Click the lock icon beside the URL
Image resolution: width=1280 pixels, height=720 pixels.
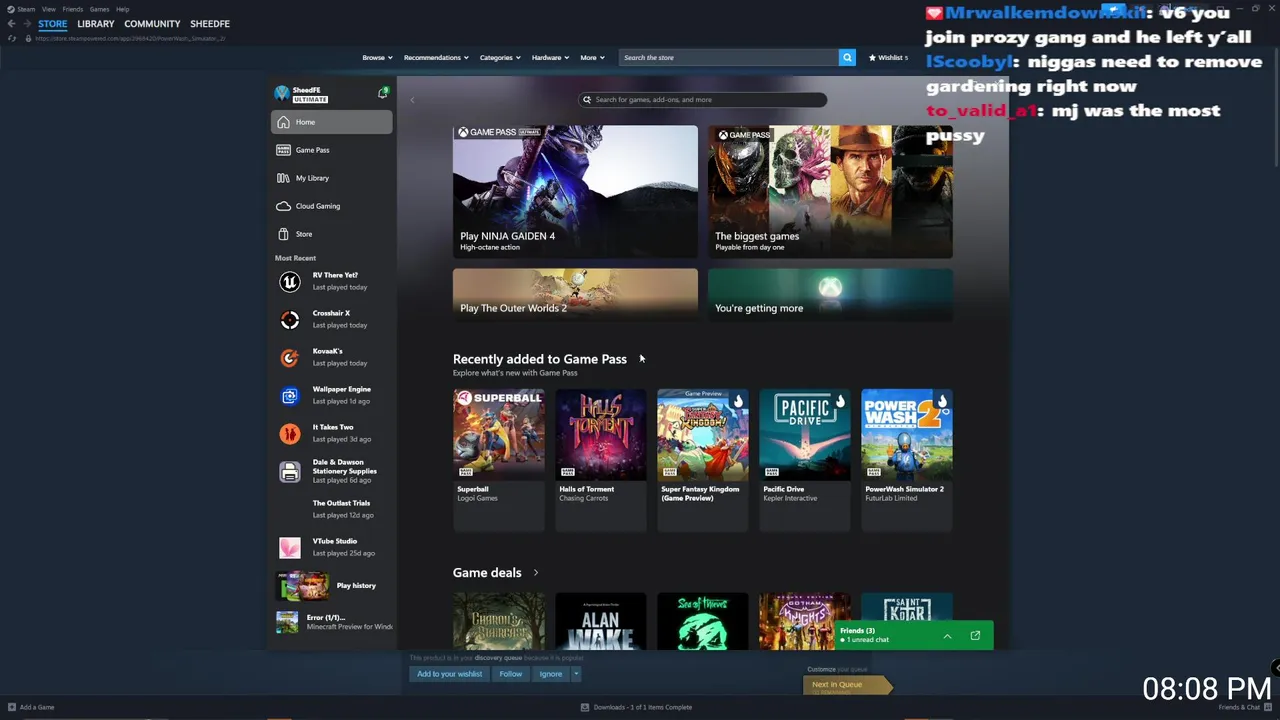click(x=28, y=38)
